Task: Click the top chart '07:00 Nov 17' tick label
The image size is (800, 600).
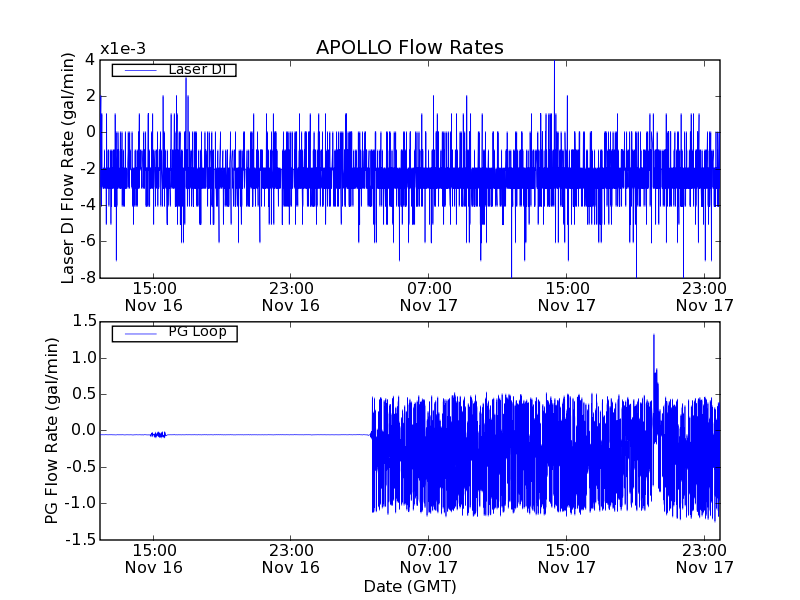Action: coord(429,297)
